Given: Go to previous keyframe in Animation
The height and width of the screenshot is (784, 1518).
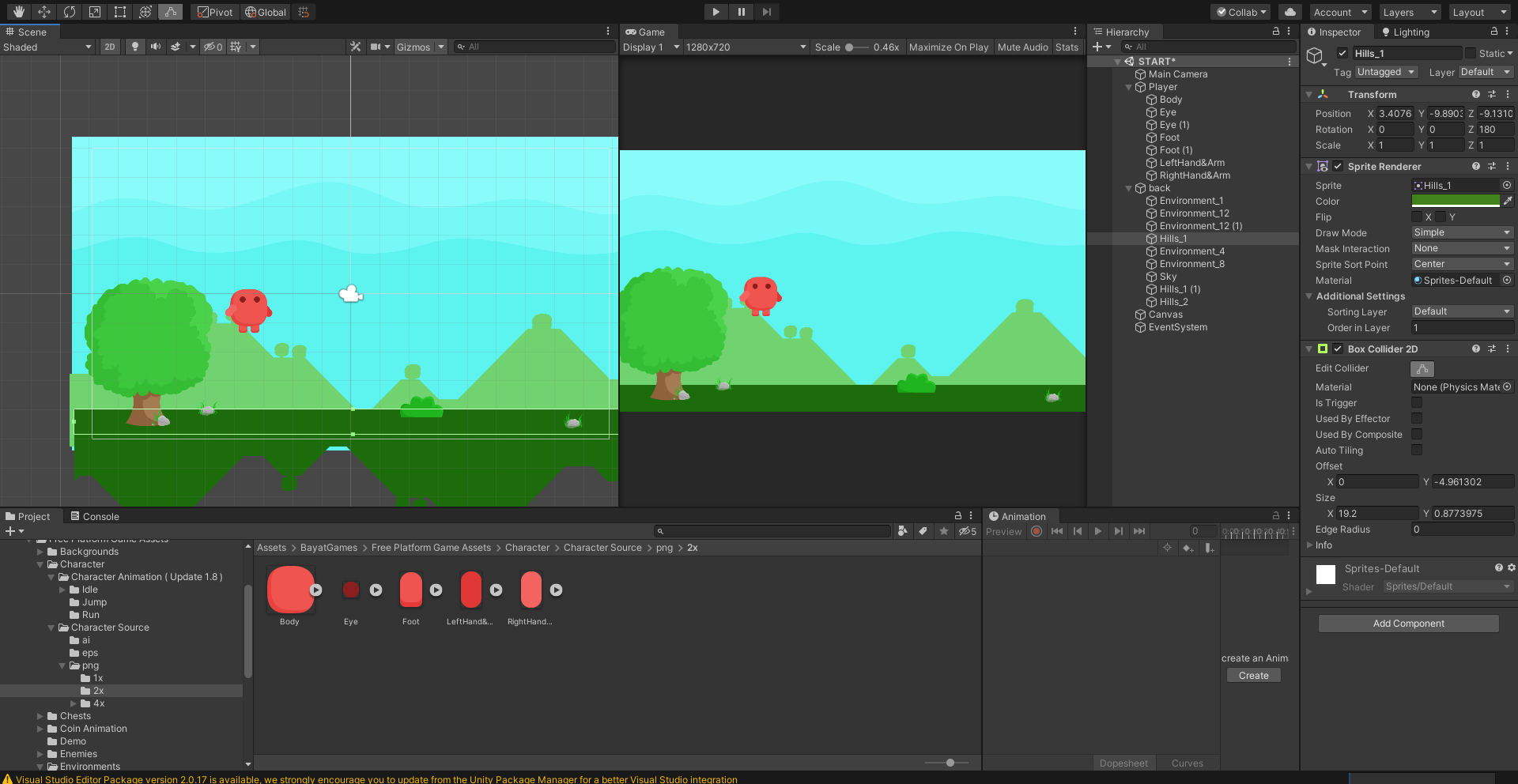Looking at the screenshot, I should pos(1078,531).
